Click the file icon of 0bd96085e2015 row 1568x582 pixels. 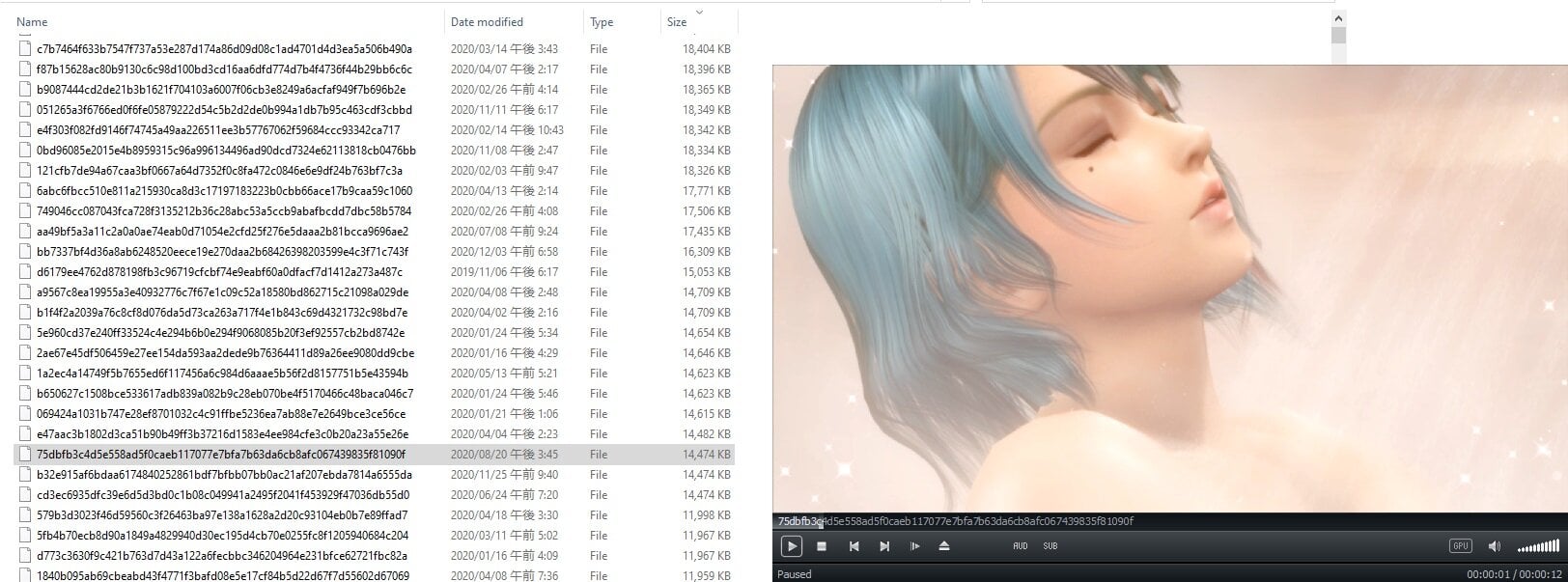(x=25, y=151)
